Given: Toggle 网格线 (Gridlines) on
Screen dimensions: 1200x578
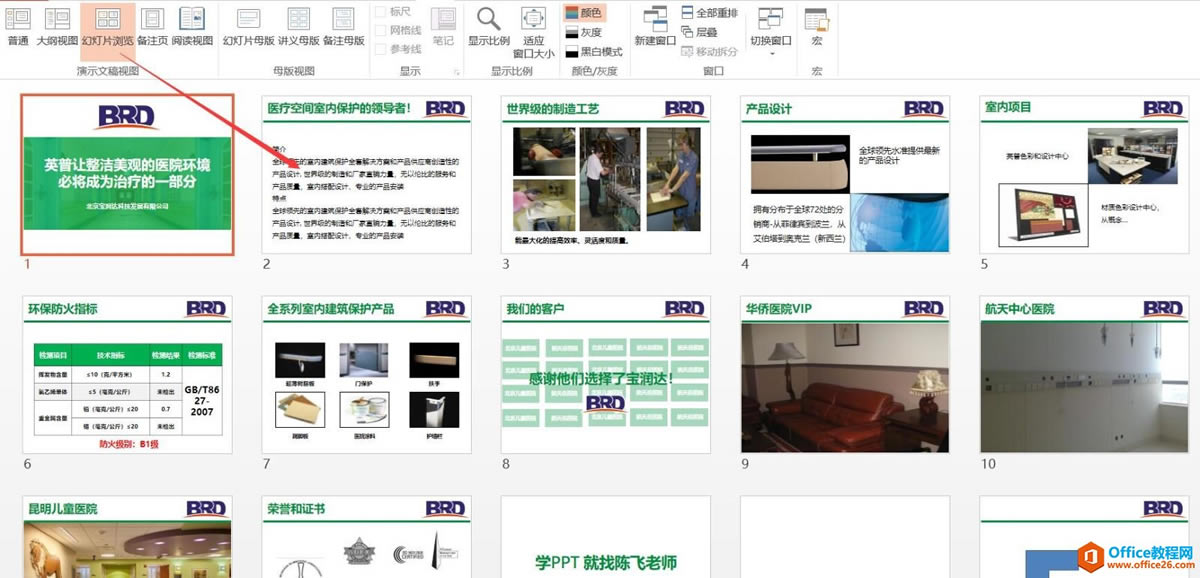Looking at the screenshot, I should pos(380,29).
